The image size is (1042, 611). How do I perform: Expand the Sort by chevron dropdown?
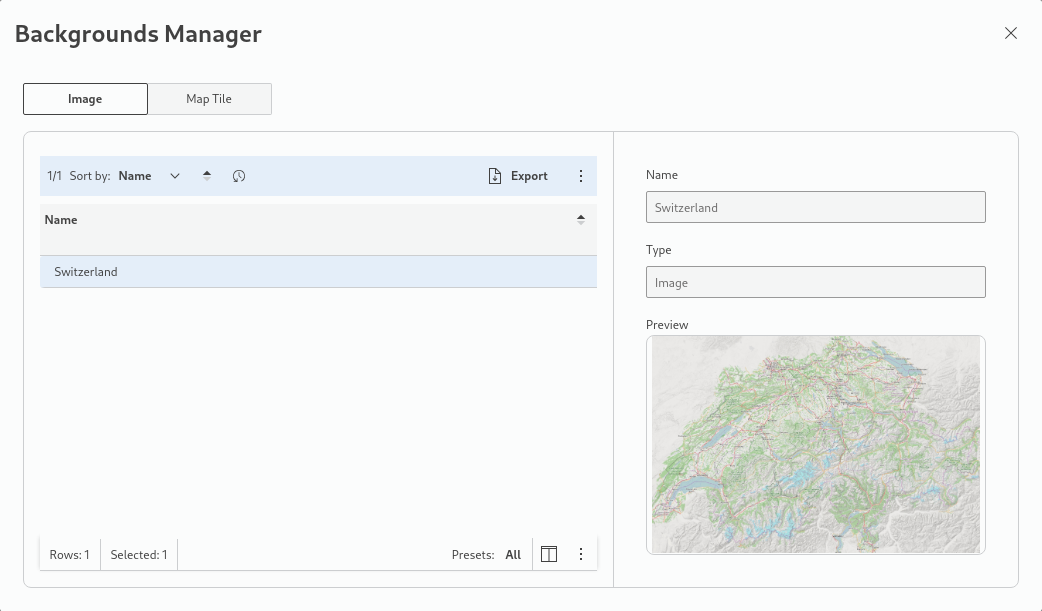point(175,176)
